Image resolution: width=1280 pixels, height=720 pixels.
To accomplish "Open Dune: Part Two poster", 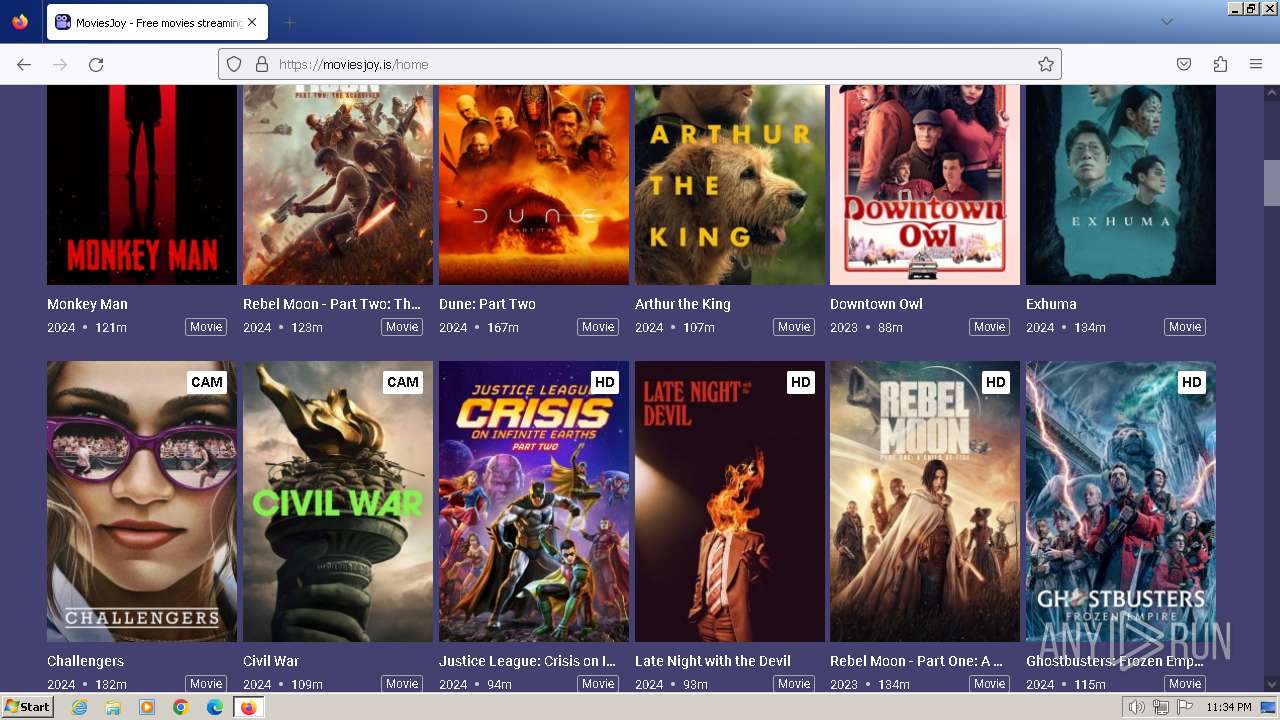I will point(534,185).
